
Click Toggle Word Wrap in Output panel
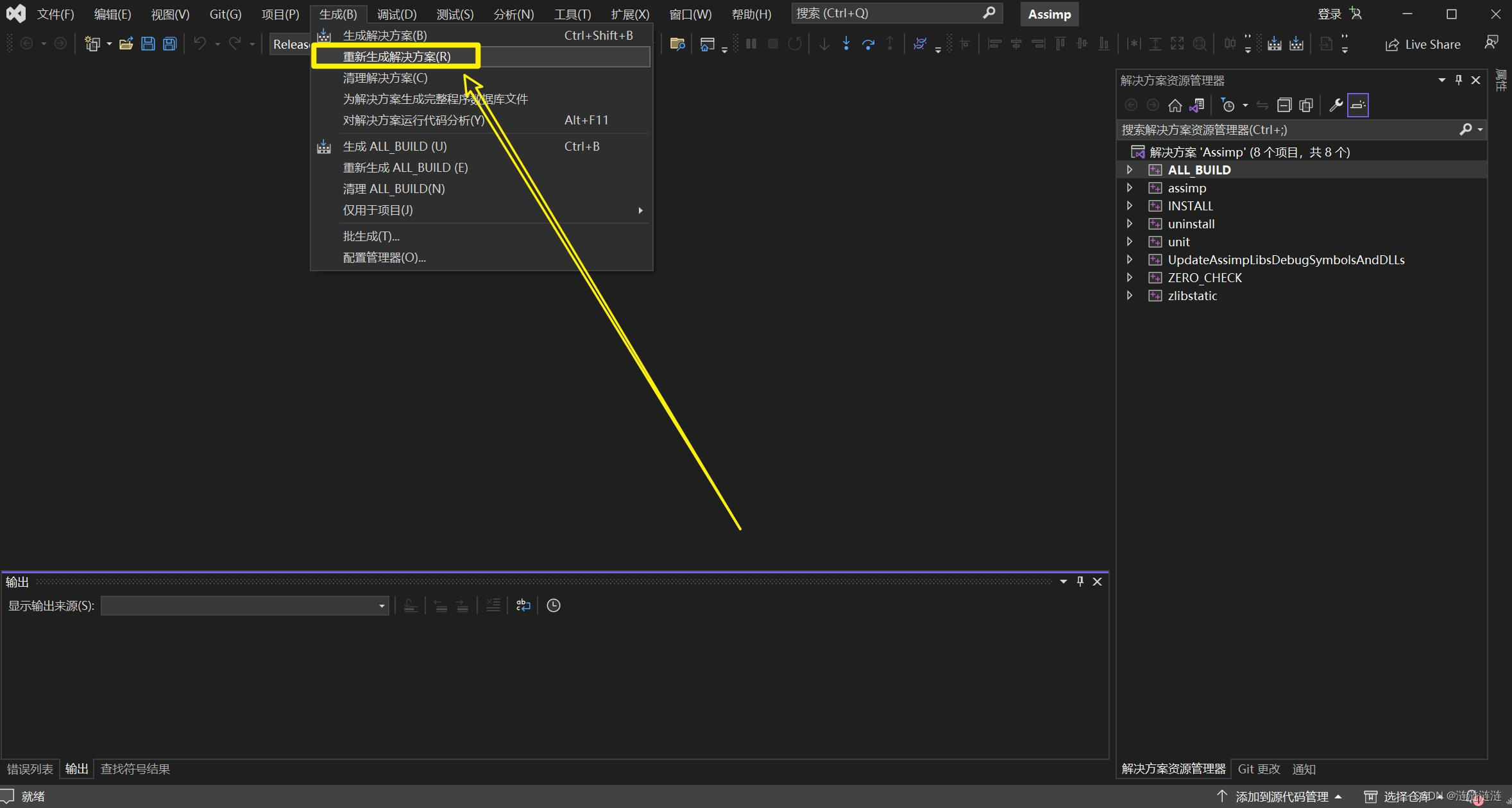[x=523, y=605]
